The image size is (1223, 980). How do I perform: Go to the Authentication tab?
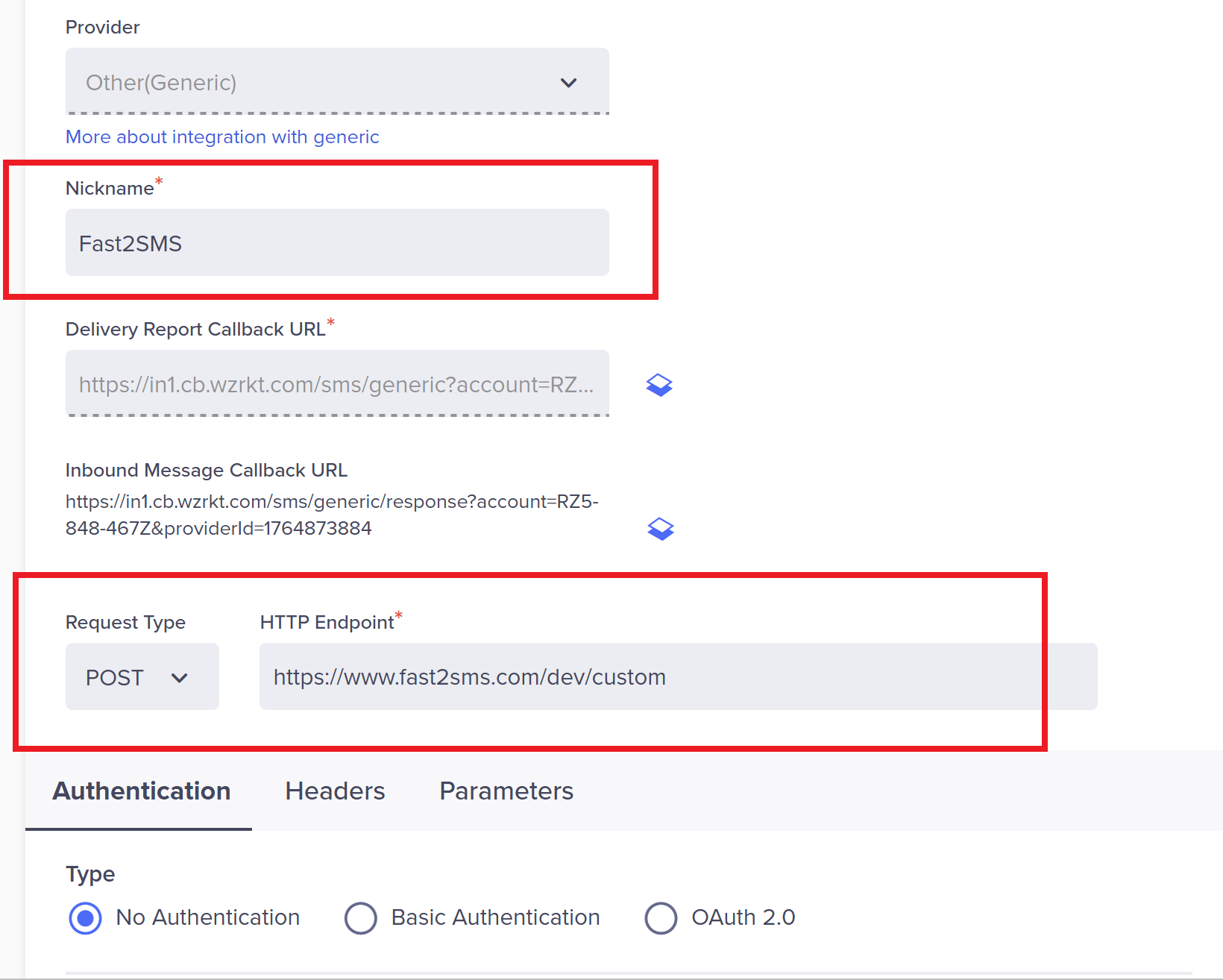click(x=141, y=791)
